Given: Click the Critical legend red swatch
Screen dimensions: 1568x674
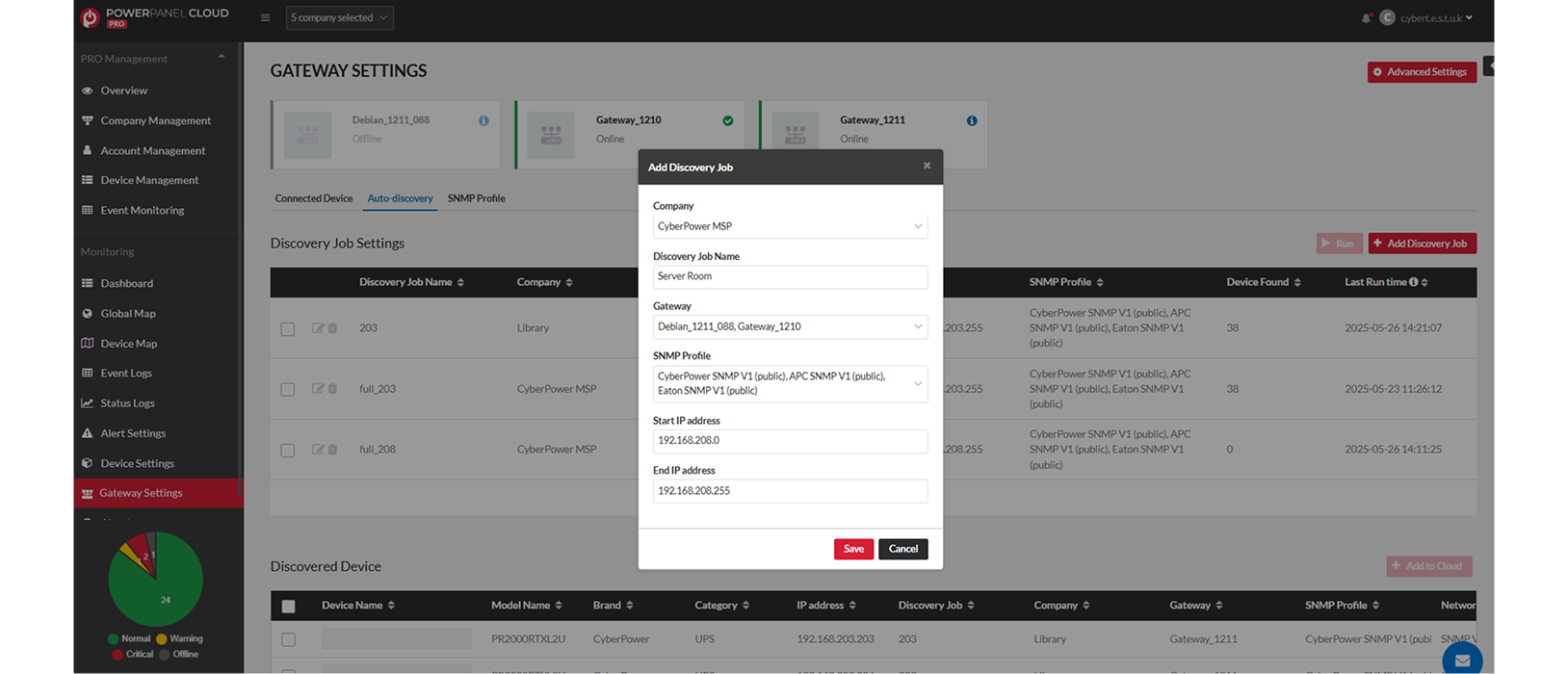Looking at the screenshot, I should 118,654.
